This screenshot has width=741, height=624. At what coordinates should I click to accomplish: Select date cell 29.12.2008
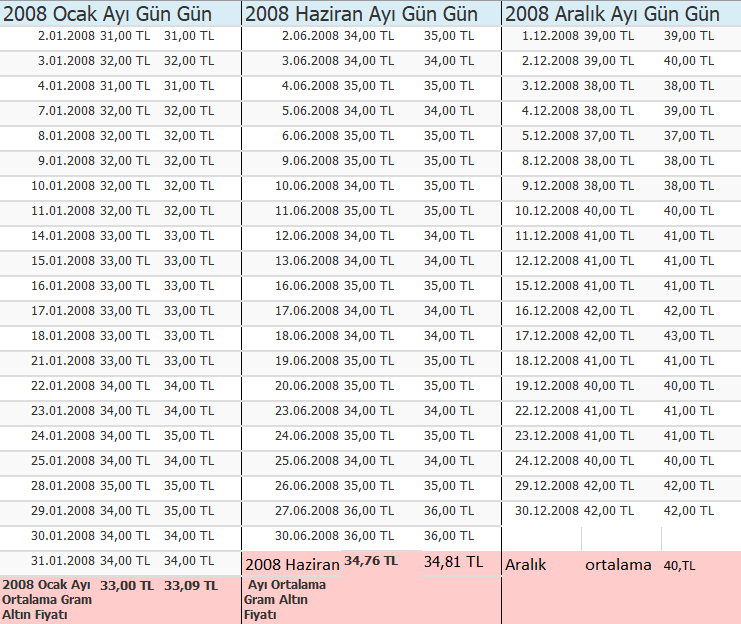(x=547, y=486)
